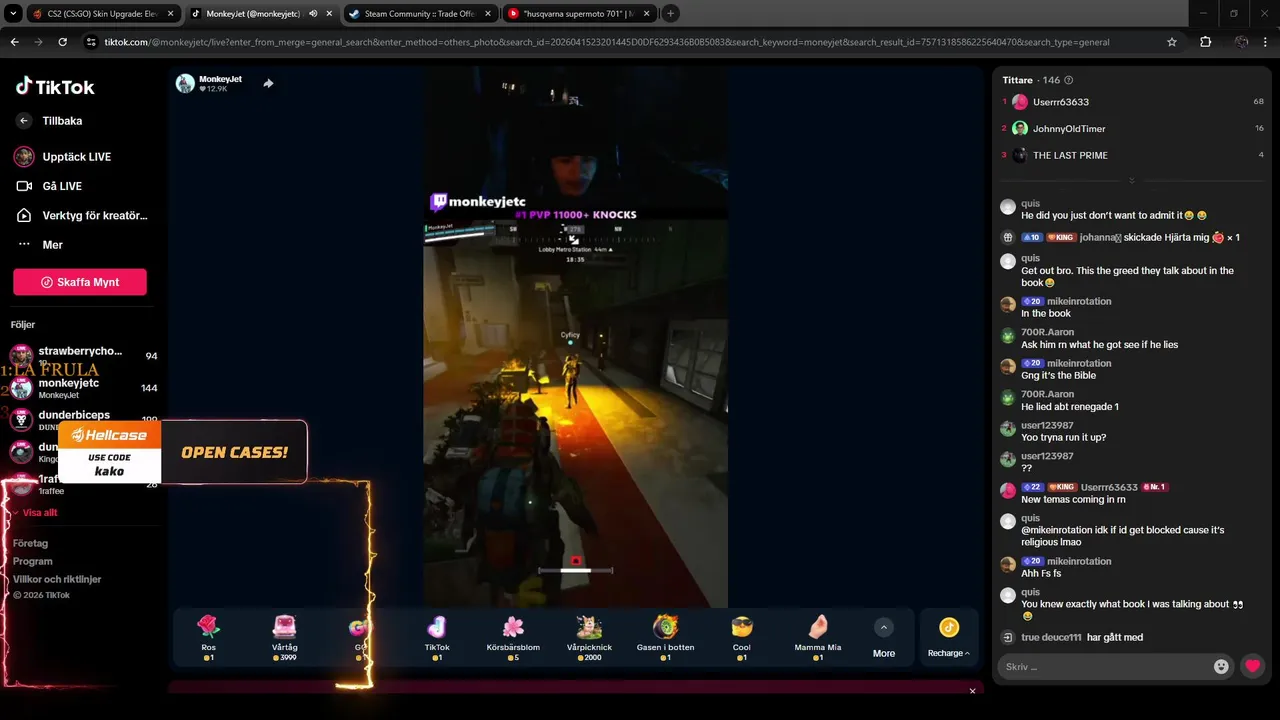Viewport: 1280px width, 720px height.
Task: Open the browser extensions menu
Action: [x=1205, y=42]
